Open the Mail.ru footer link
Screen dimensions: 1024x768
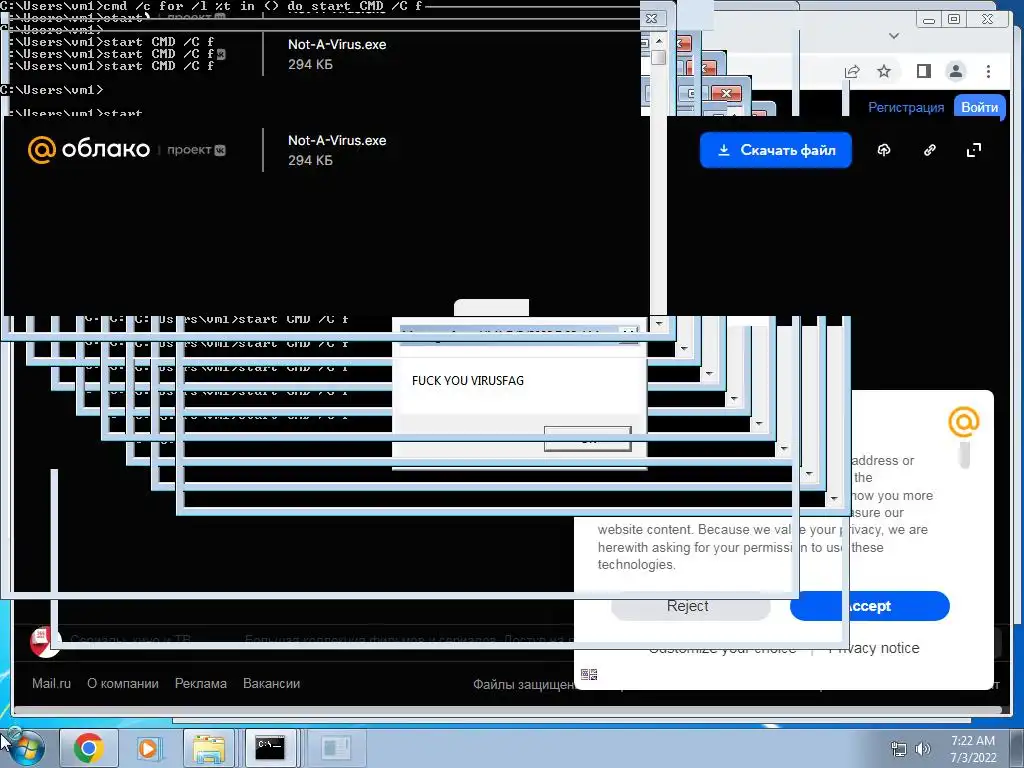[x=51, y=683]
